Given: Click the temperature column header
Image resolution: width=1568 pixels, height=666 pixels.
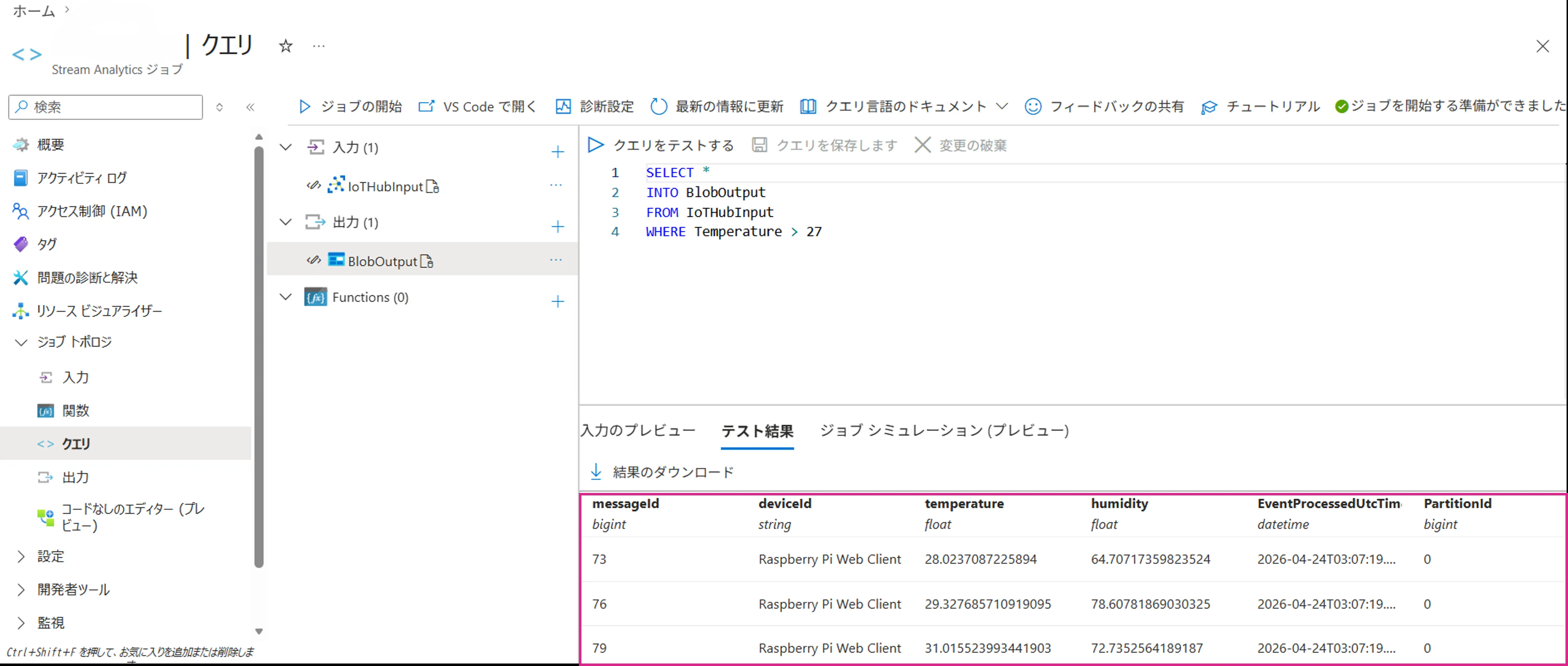Looking at the screenshot, I should (964, 504).
